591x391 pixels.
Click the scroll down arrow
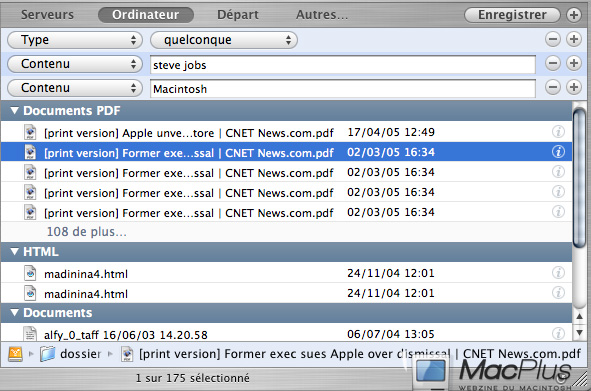coord(579,332)
